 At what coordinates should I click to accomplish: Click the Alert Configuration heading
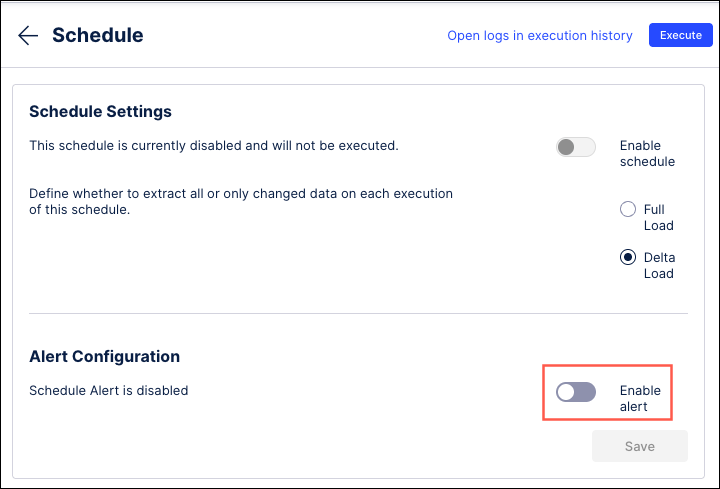coord(104,356)
